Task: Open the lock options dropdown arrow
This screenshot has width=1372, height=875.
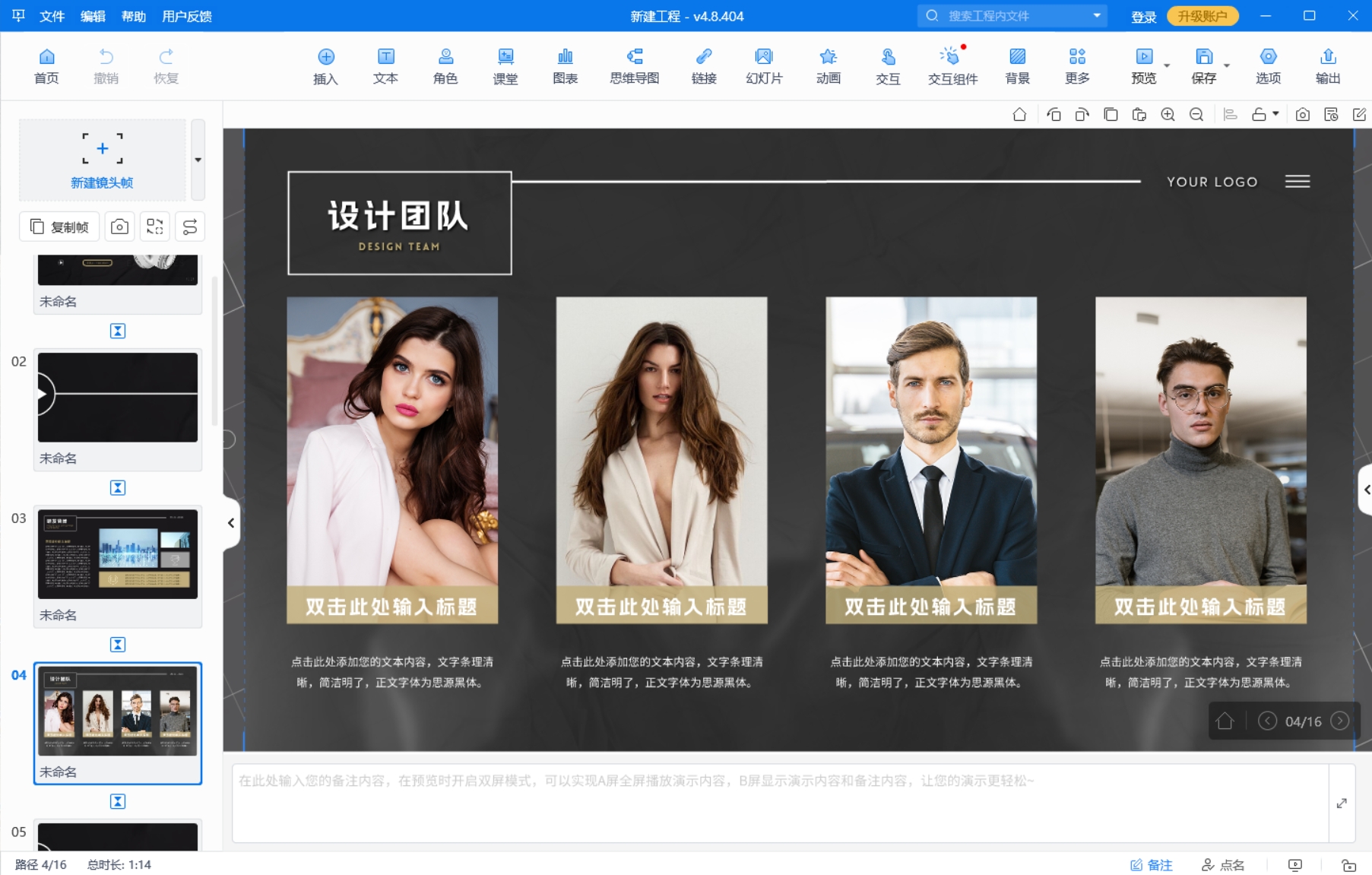Action: tap(1276, 114)
